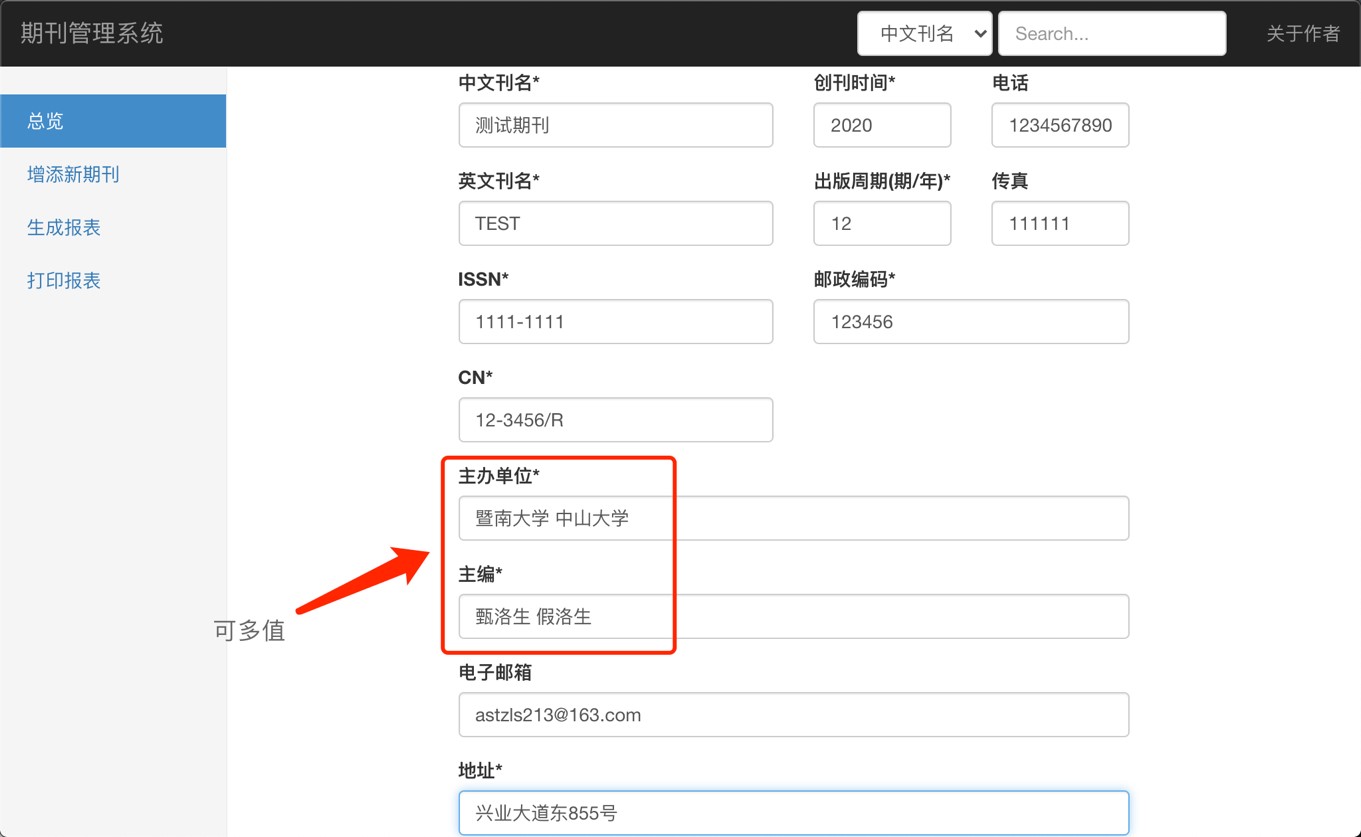Click the 主办单位 field with 暨南大学 中山大学
Image resolution: width=1361 pixels, height=837 pixels.
coord(794,518)
